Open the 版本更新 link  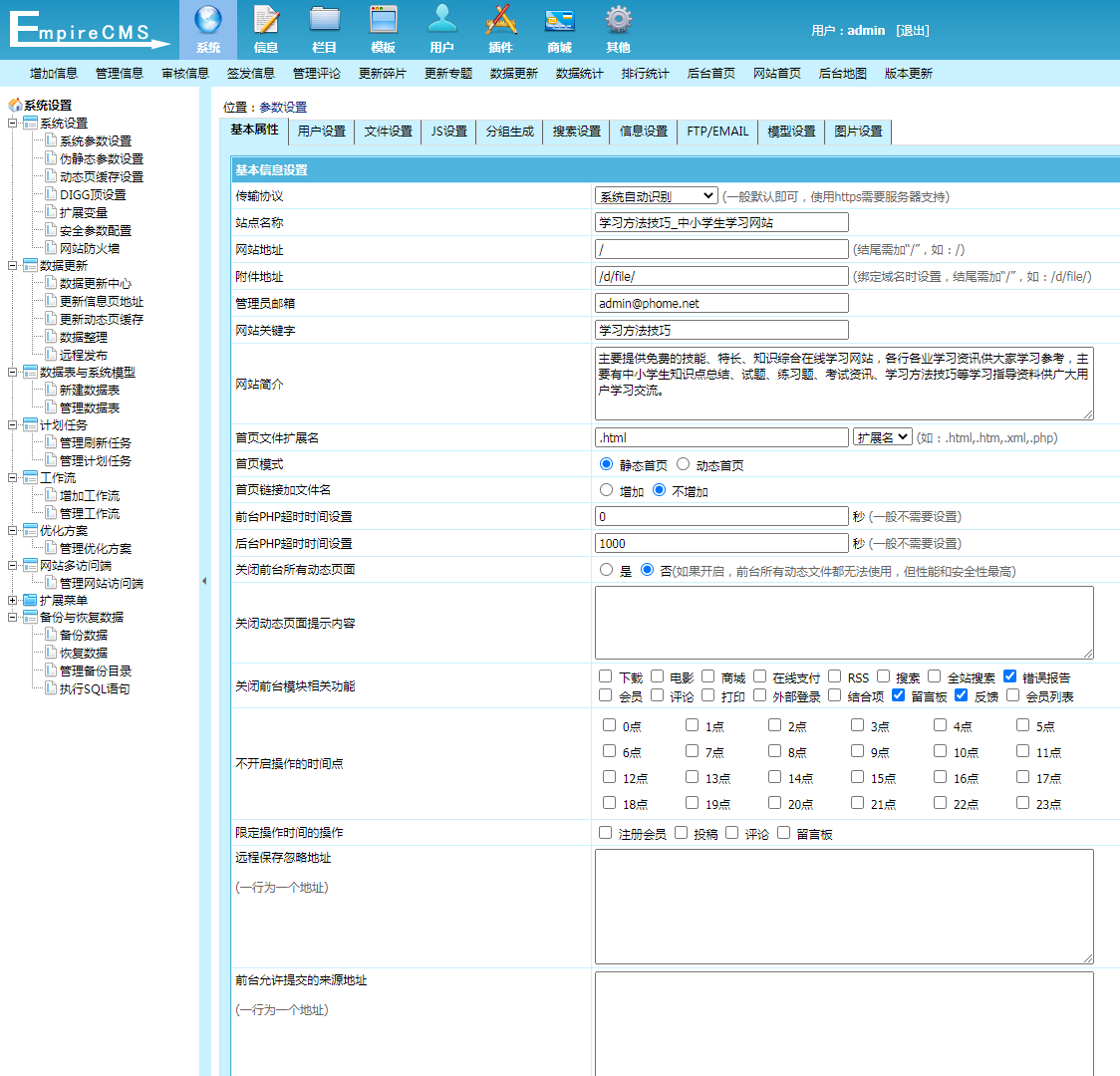[x=908, y=73]
